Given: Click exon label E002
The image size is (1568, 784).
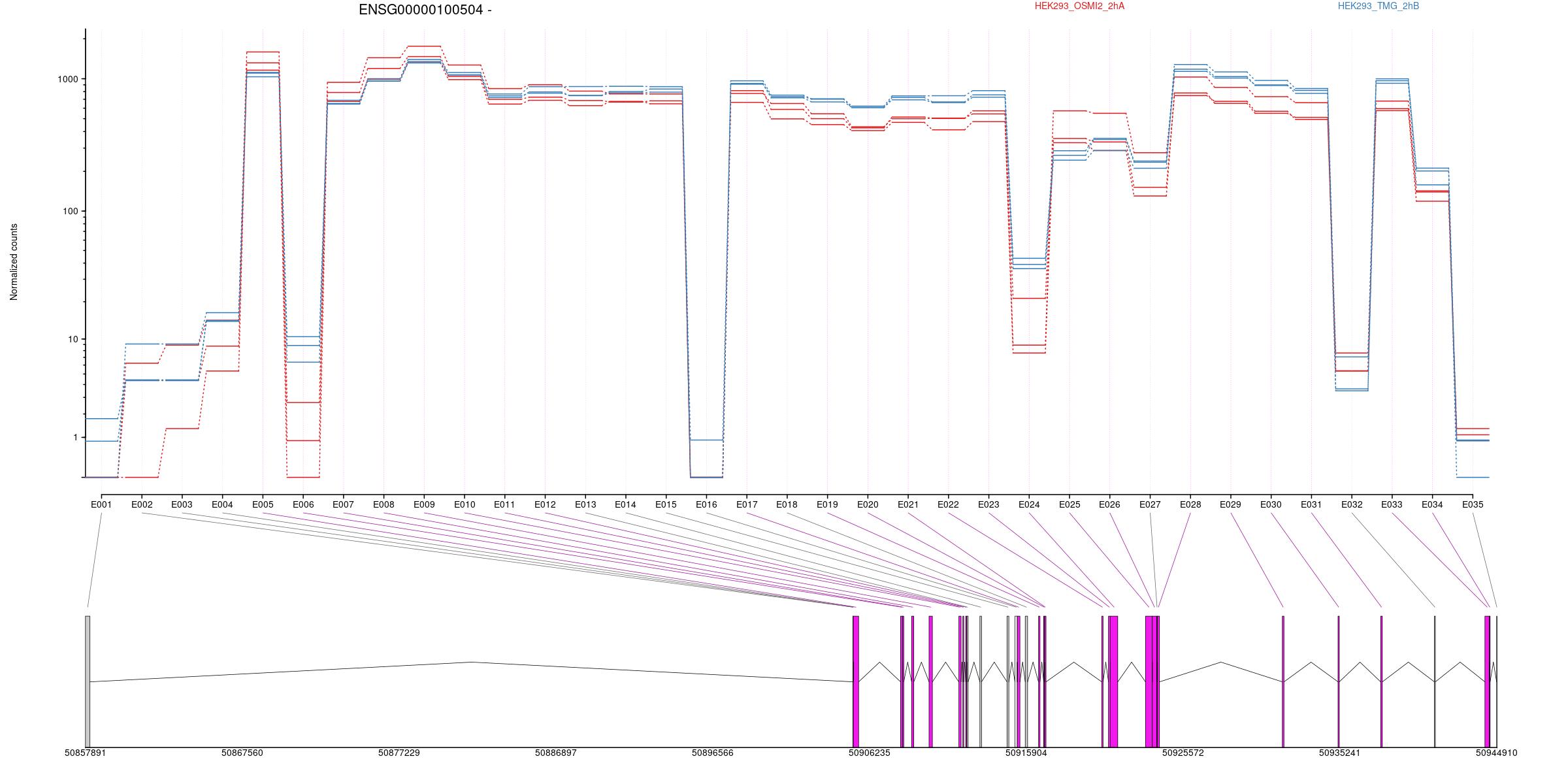Looking at the screenshot, I should tap(142, 504).
